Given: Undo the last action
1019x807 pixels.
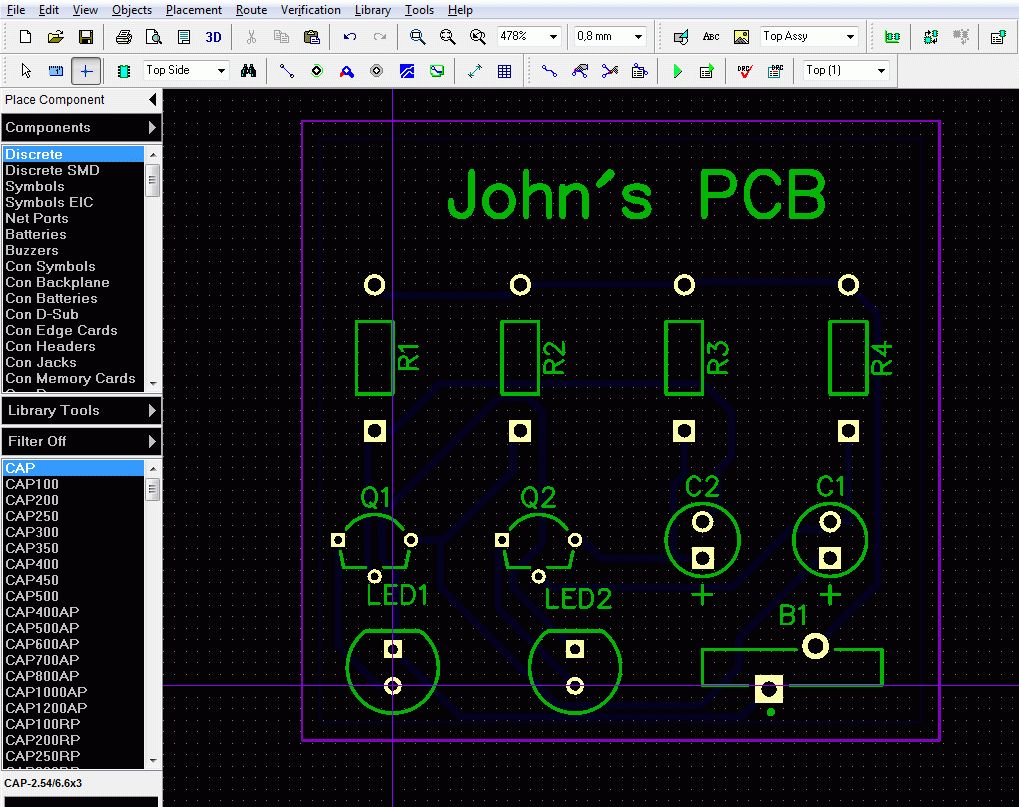Looking at the screenshot, I should click(350, 36).
